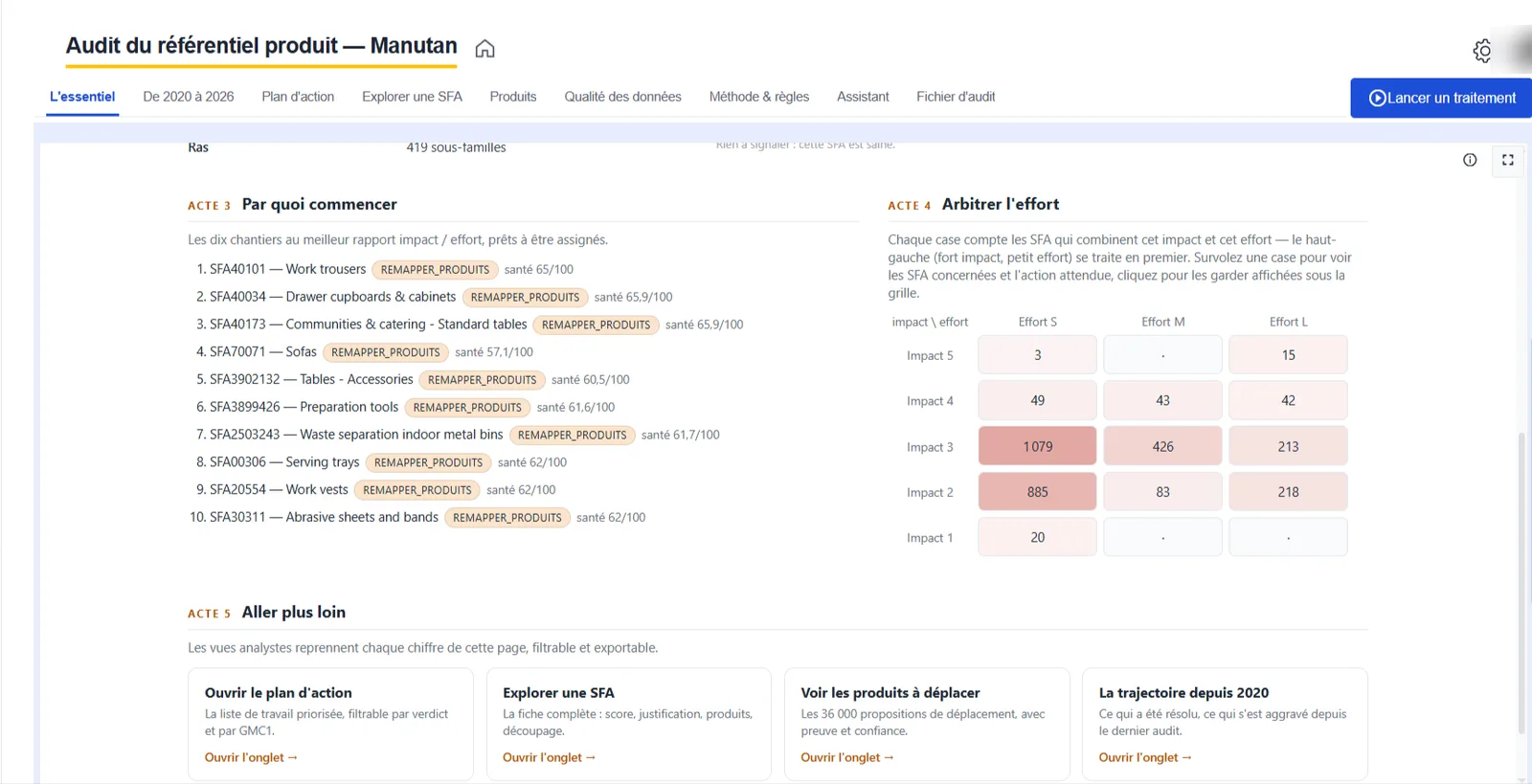Click Ouvrir l'onglet under Voir les produits à déplacer
Viewport: 1532px width, 784px height.
pos(847,757)
